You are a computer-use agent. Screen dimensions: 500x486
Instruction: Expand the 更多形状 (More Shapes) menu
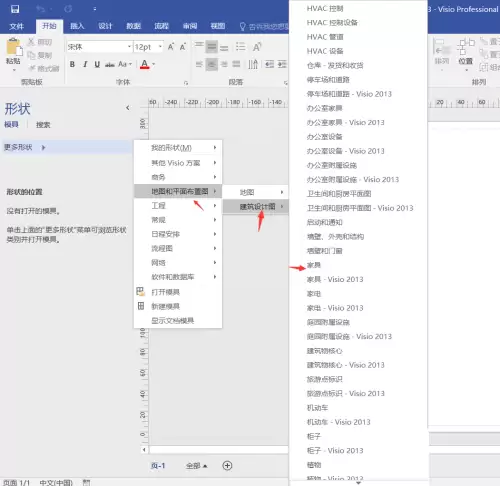(x=67, y=147)
